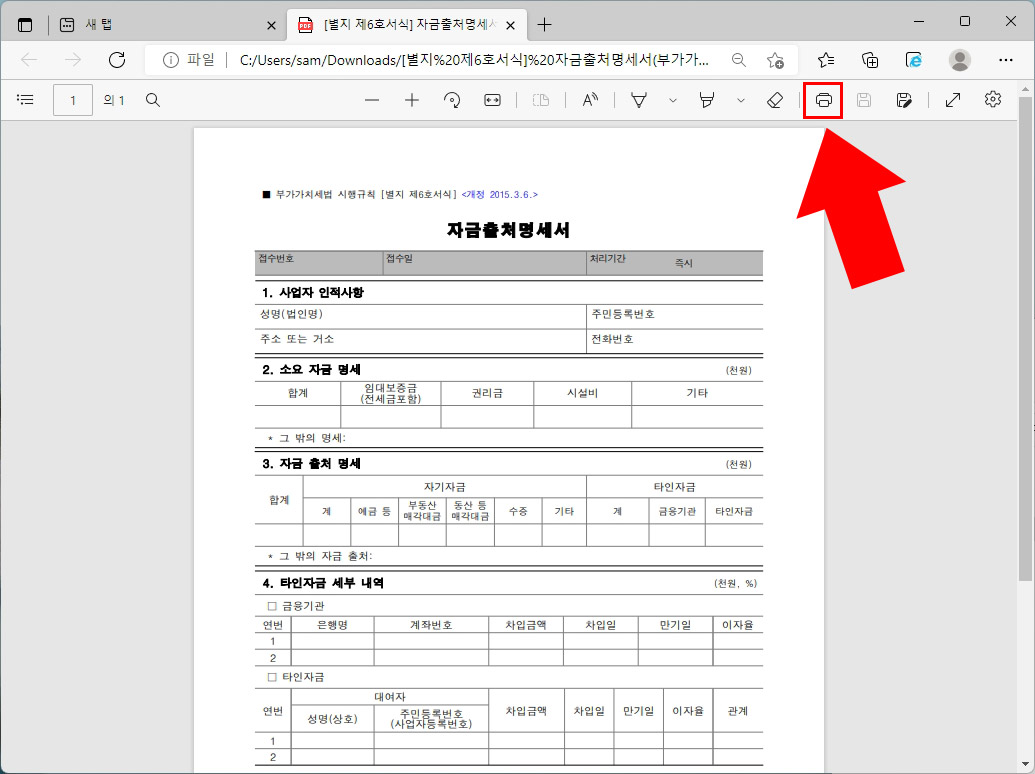The image size is (1035, 774).
Task: Search within the PDF document
Action: [152, 100]
